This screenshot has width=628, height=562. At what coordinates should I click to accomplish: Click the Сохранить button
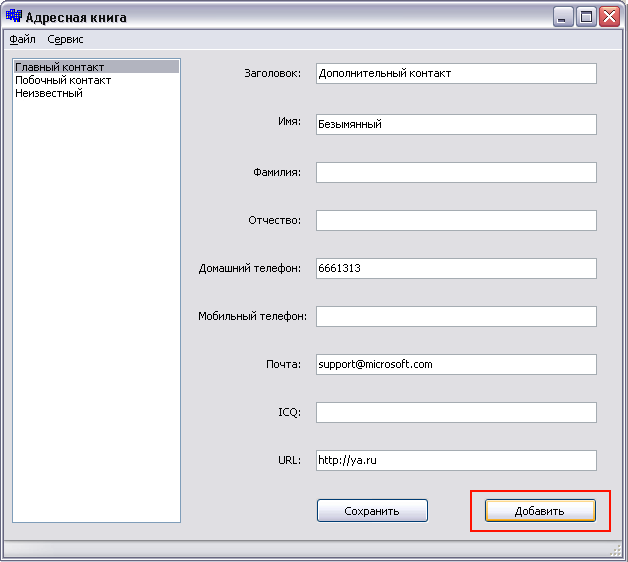coord(372,511)
